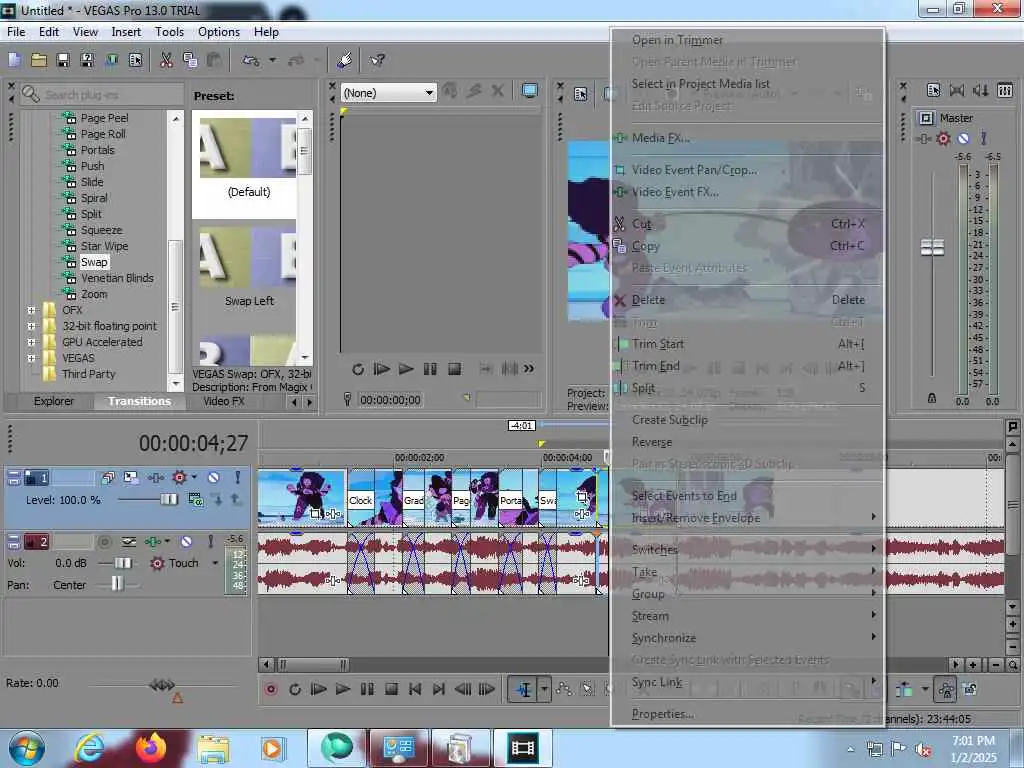Expand the OFX folder in plug-in tree
Image resolution: width=1024 pixels, height=768 pixels.
click(31, 310)
